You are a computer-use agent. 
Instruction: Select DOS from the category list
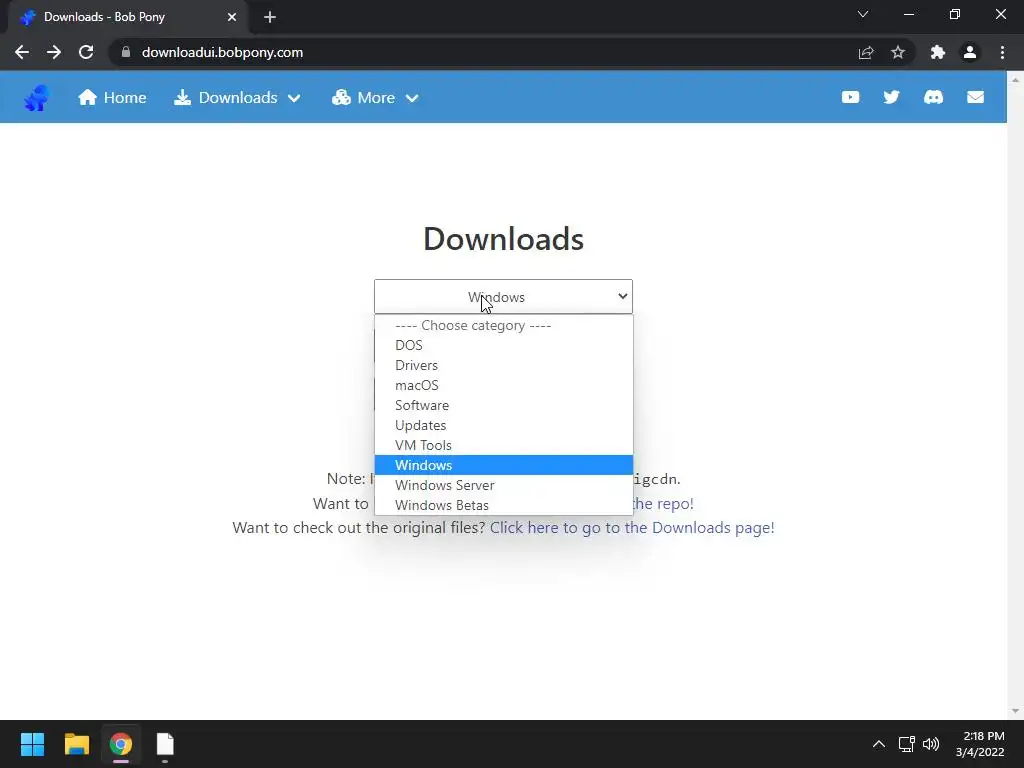(x=504, y=345)
